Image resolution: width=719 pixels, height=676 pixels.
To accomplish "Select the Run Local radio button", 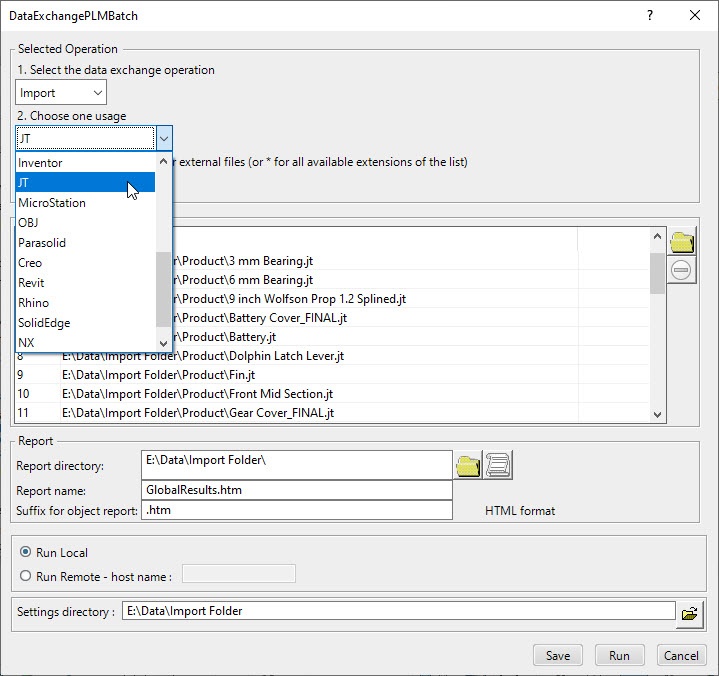I will coord(25,552).
